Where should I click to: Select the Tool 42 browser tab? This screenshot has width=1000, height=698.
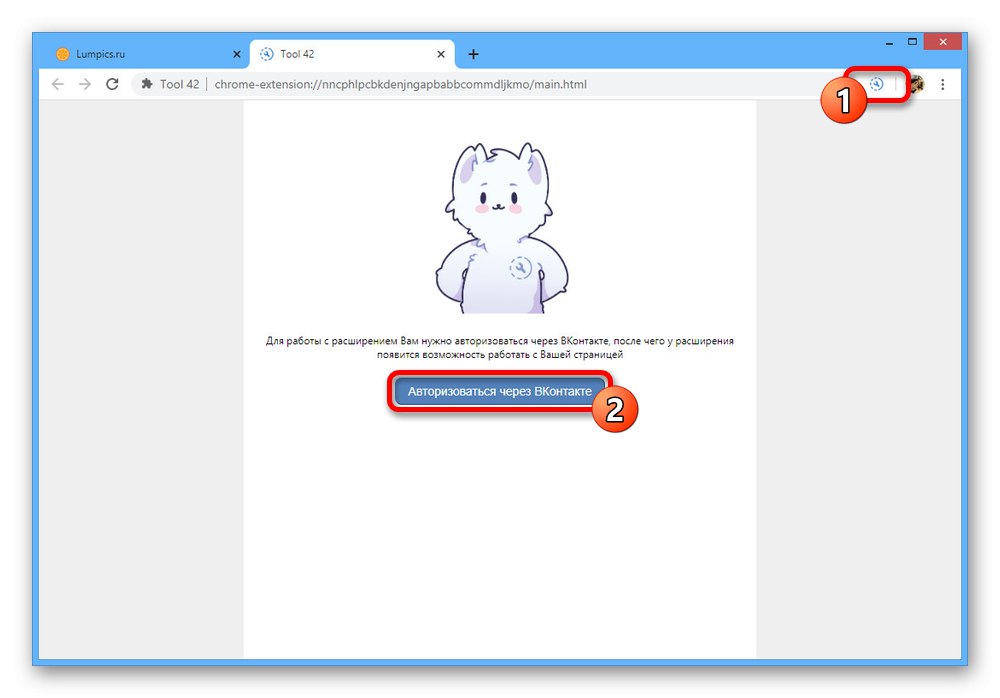(353, 54)
